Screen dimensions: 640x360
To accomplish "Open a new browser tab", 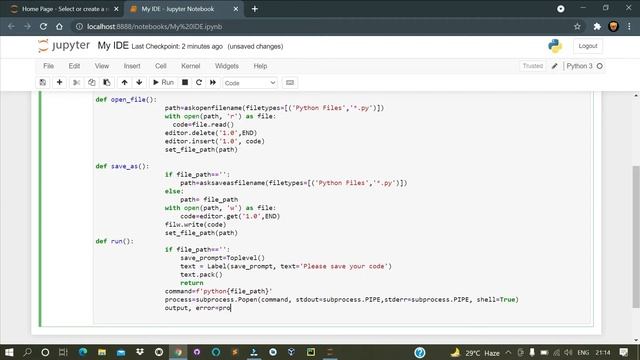I will [x=255, y=9].
